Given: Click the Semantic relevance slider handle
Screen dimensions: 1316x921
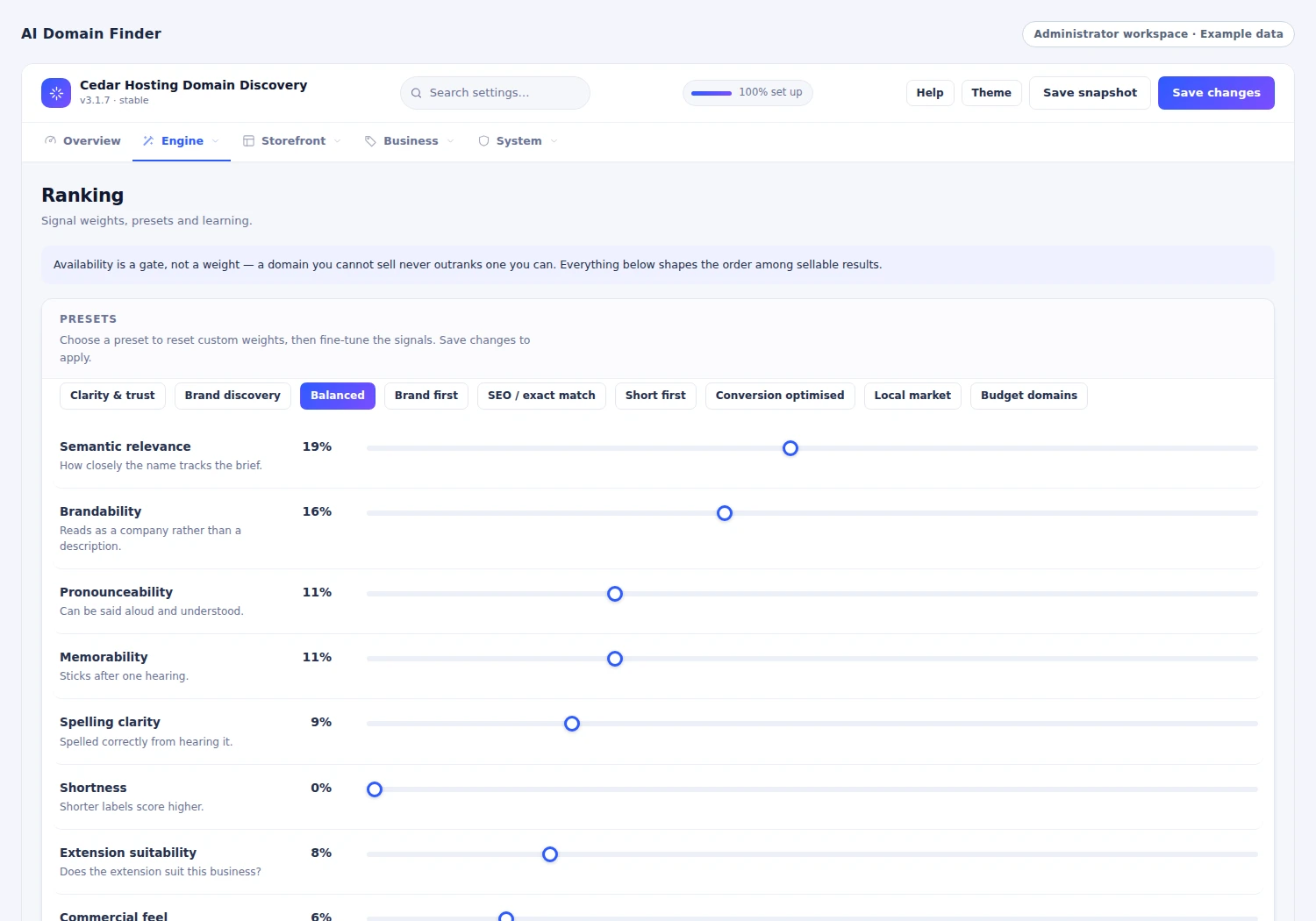Looking at the screenshot, I should pos(790,448).
